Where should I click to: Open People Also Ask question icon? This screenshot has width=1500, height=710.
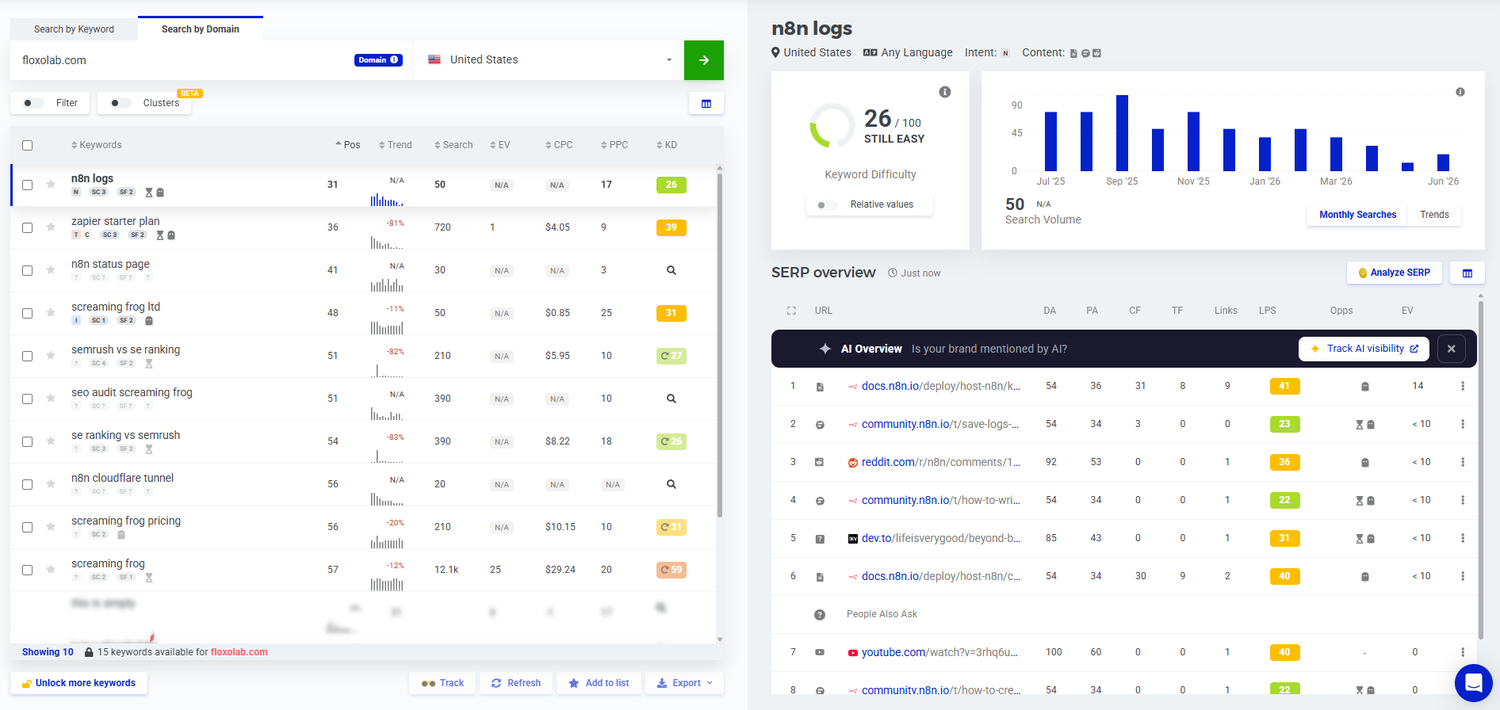[x=820, y=614]
